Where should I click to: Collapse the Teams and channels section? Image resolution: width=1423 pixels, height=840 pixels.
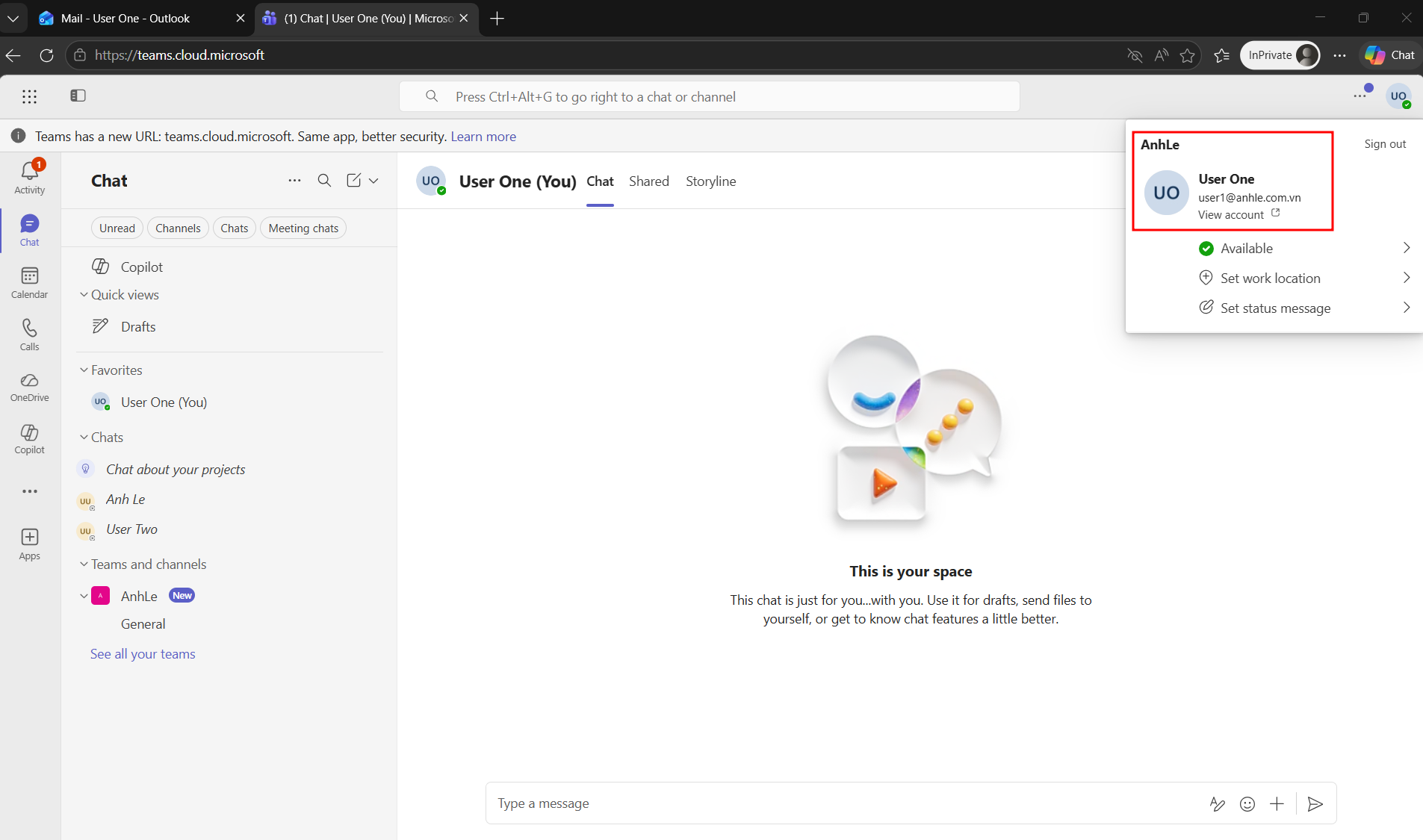coord(84,564)
